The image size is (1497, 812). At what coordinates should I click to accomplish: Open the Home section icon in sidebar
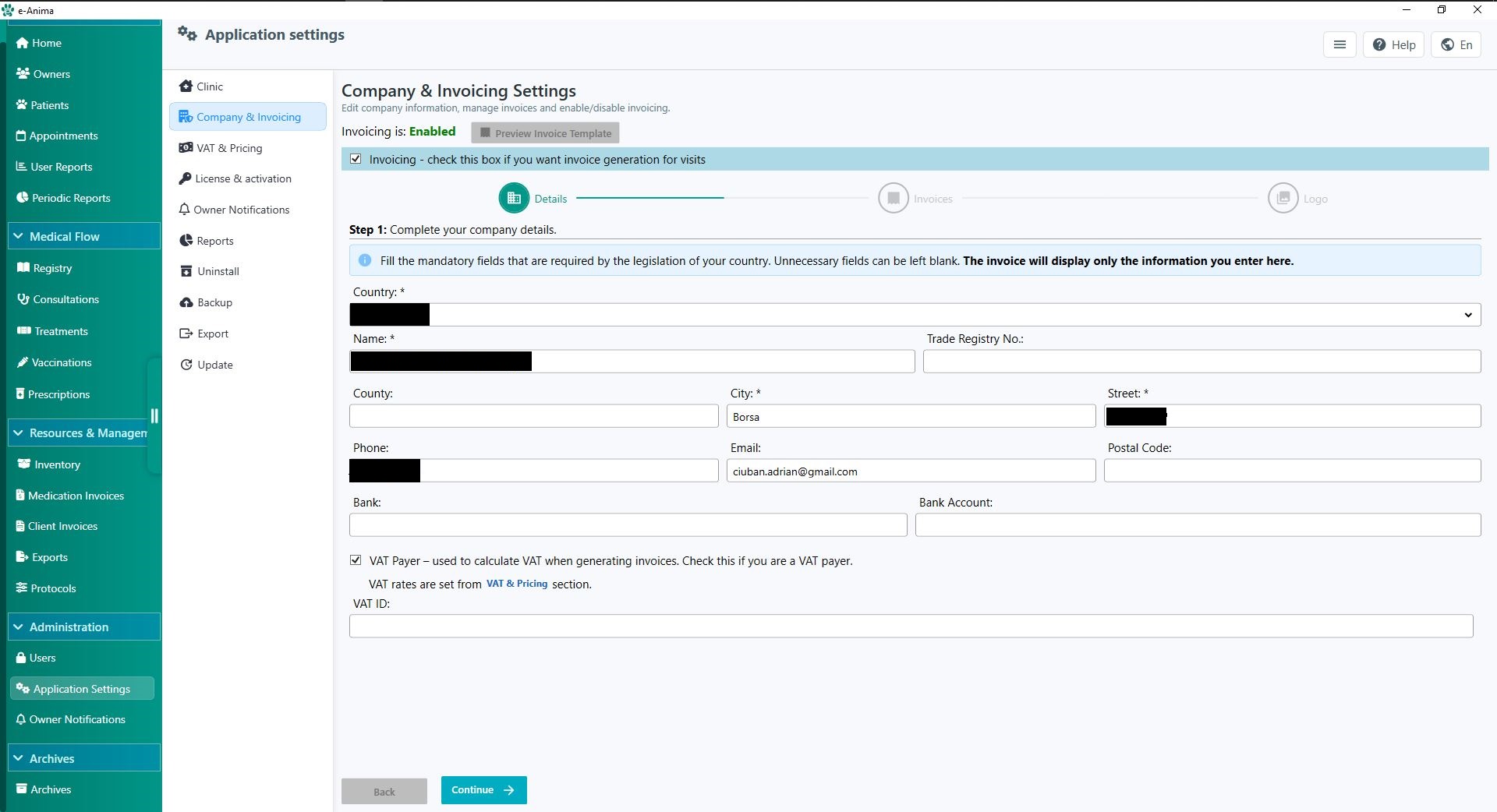coord(22,43)
